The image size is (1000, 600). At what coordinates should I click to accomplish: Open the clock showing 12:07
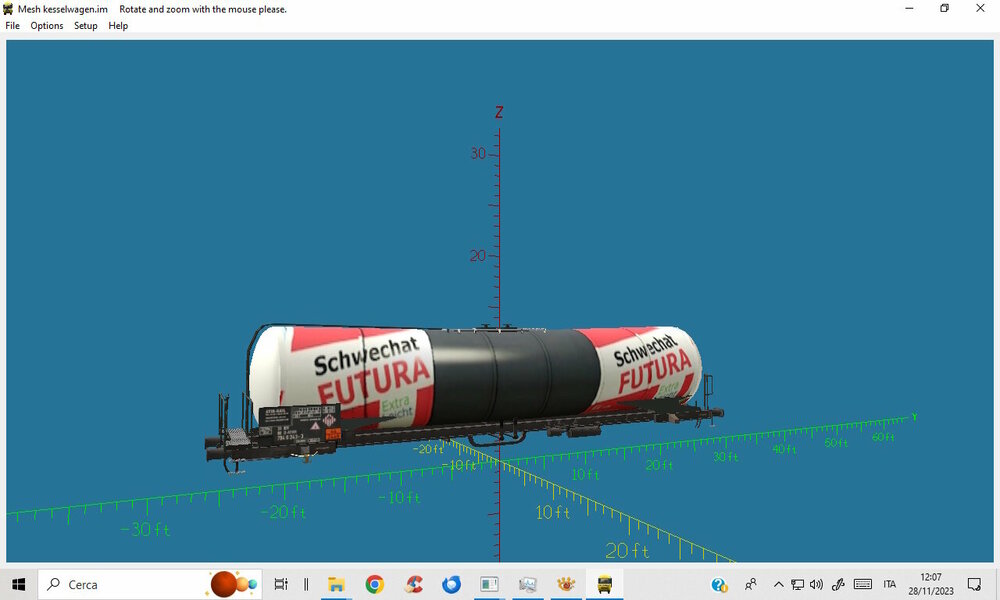[x=931, y=584]
